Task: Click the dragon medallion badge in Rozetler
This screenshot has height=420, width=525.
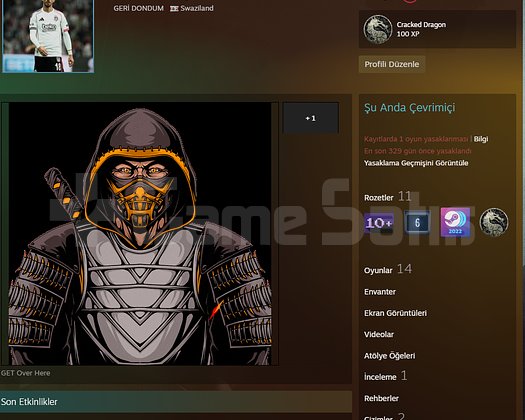Action: coord(494,222)
